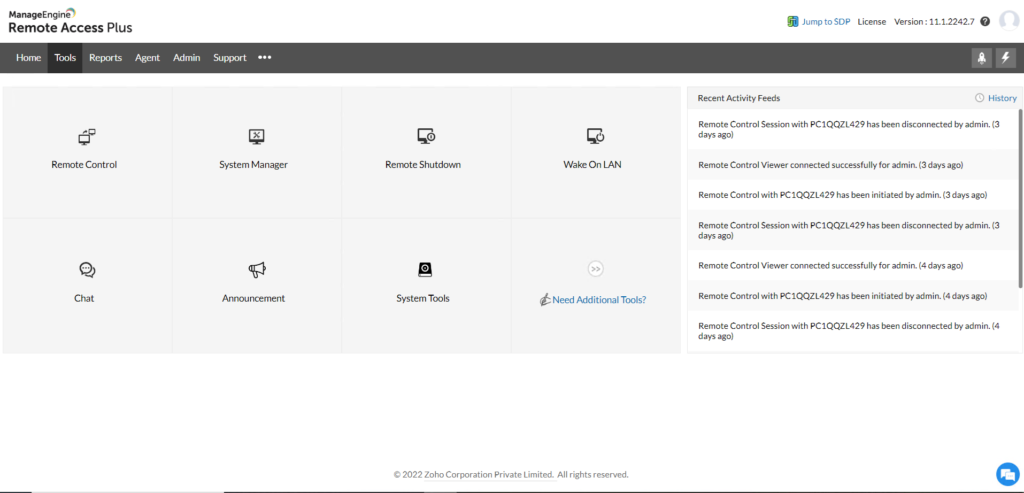Open the Wake On LAN tool icon
This screenshot has width=1024, height=493.
point(595,136)
